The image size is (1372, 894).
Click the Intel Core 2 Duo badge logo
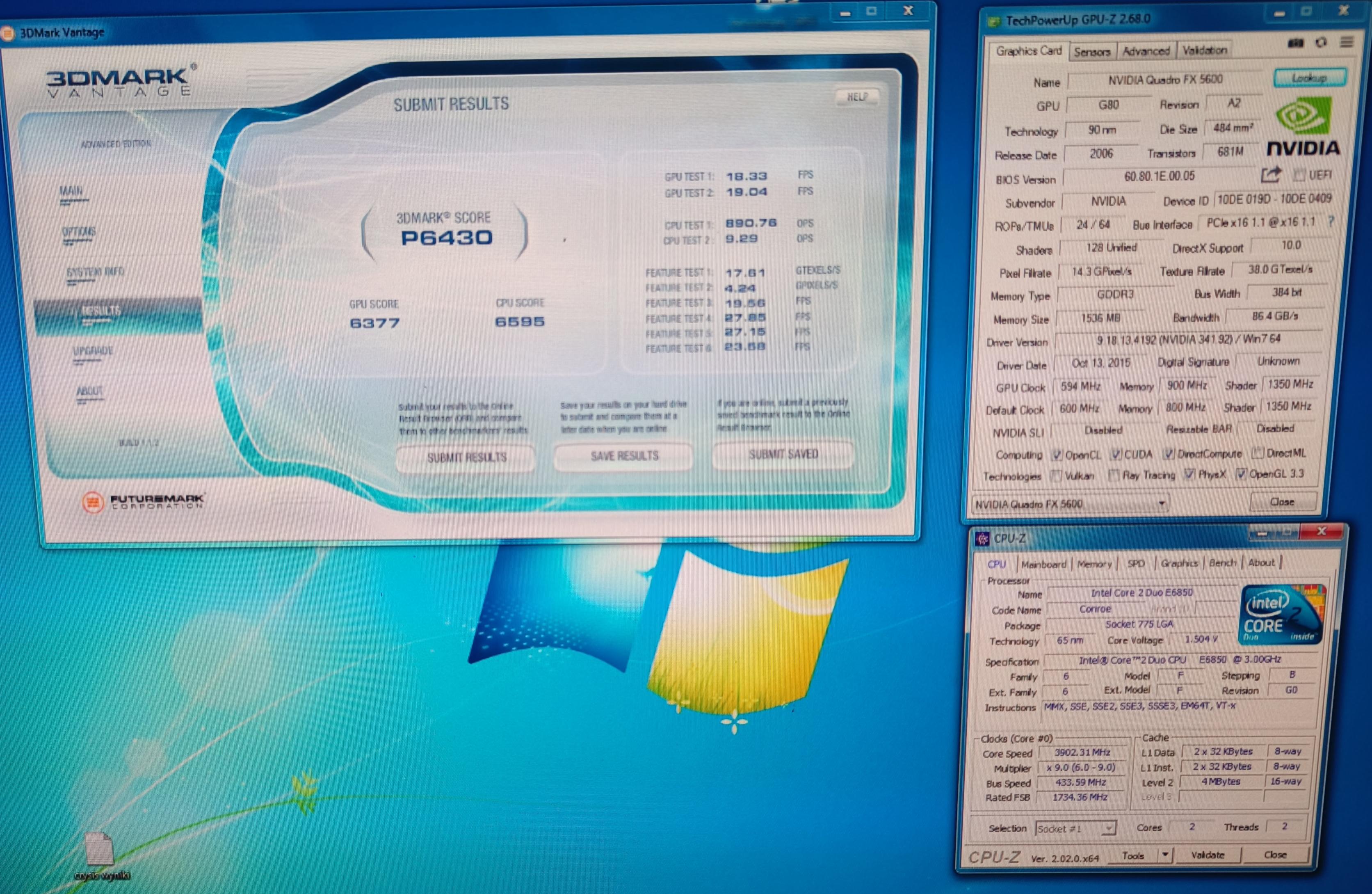pos(1281,614)
